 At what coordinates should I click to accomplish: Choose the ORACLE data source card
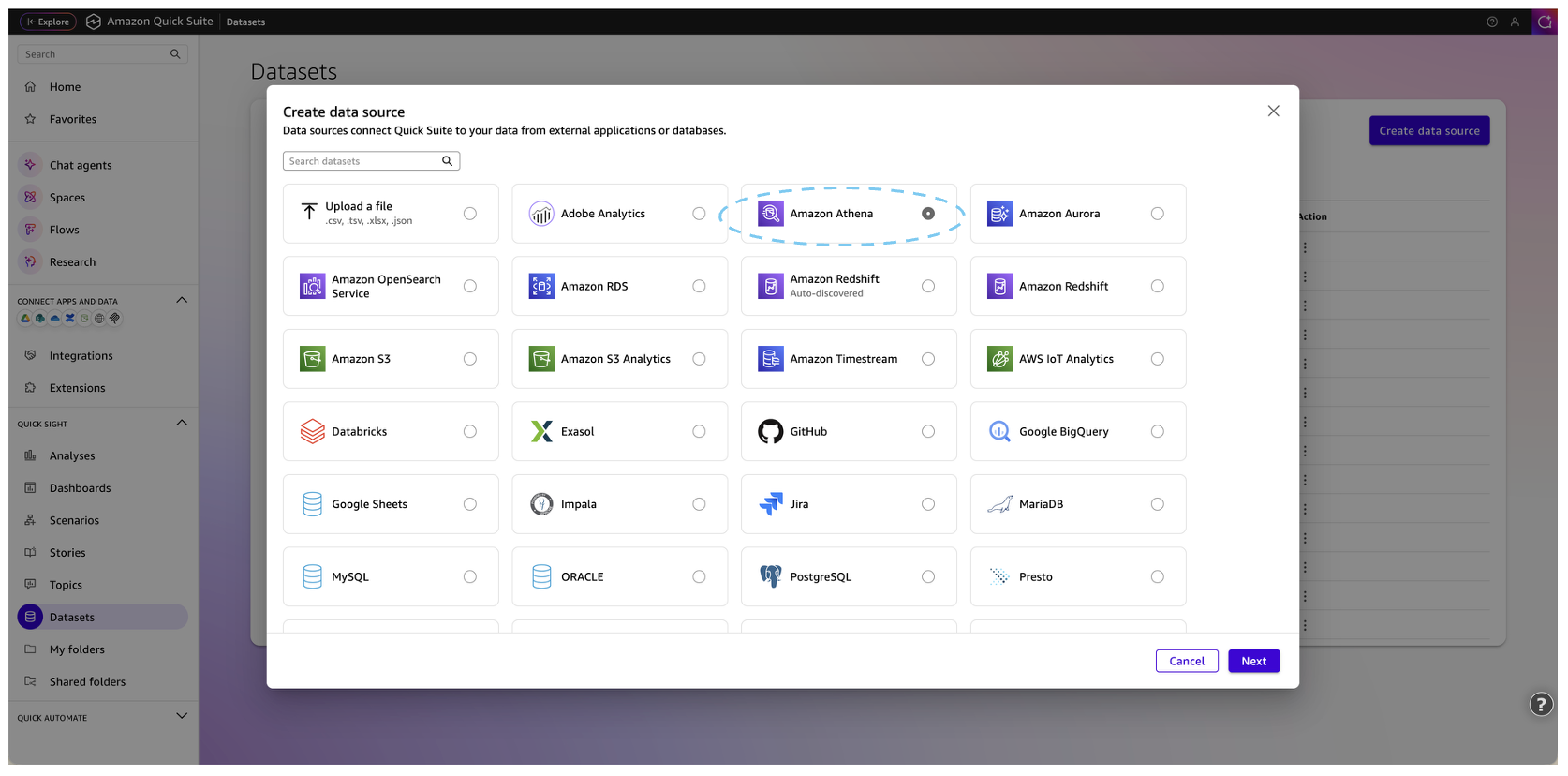click(619, 576)
